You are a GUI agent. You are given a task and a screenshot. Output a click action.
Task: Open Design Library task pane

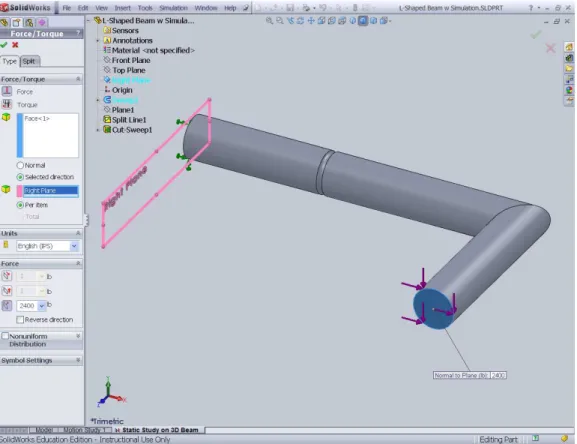click(569, 58)
